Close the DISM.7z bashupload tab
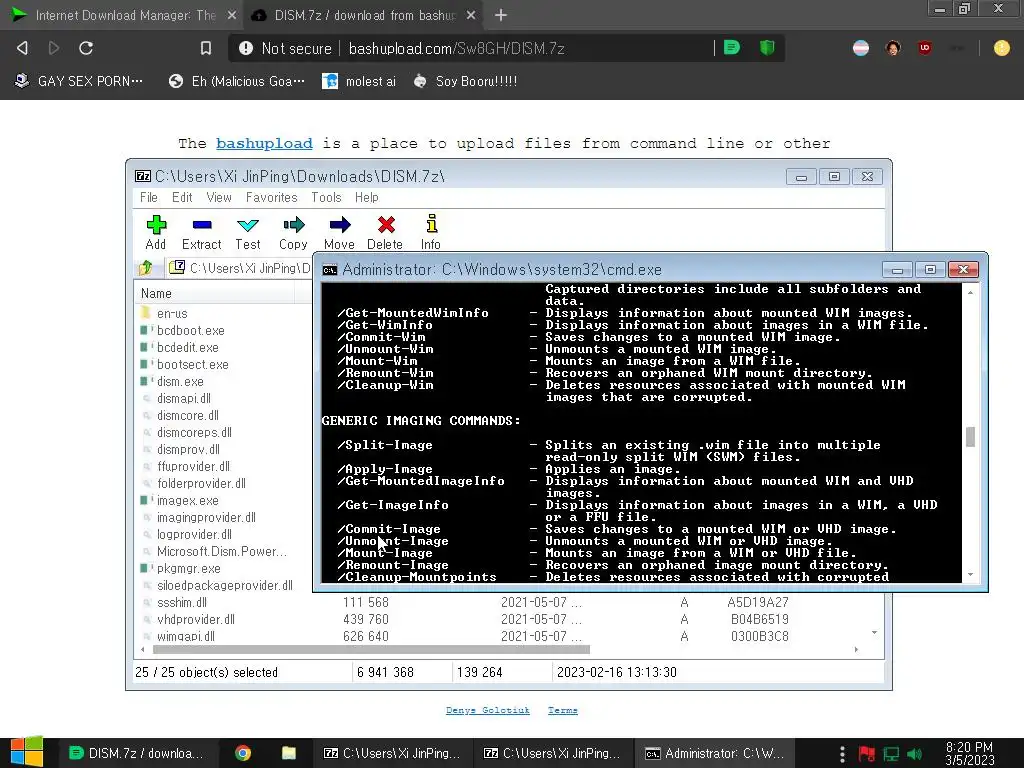This screenshot has height=768, width=1024. point(471,15)
